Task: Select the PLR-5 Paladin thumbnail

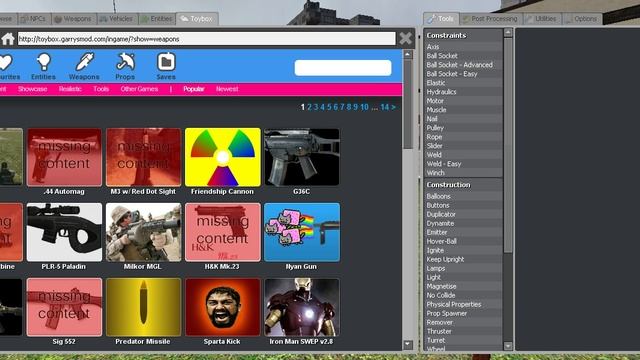Action: pos(64,232)
